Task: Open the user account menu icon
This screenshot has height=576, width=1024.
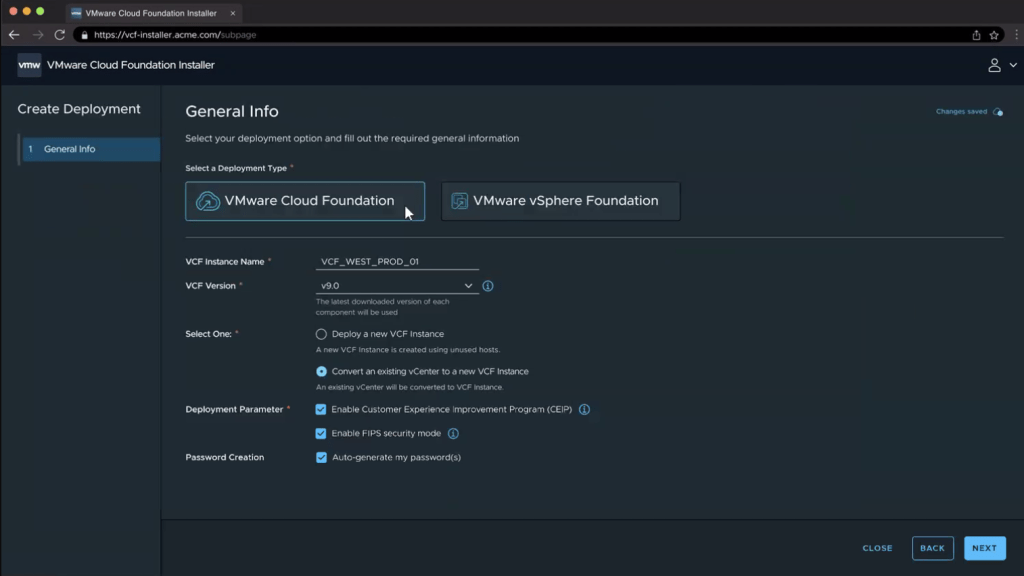Action: 994,65
